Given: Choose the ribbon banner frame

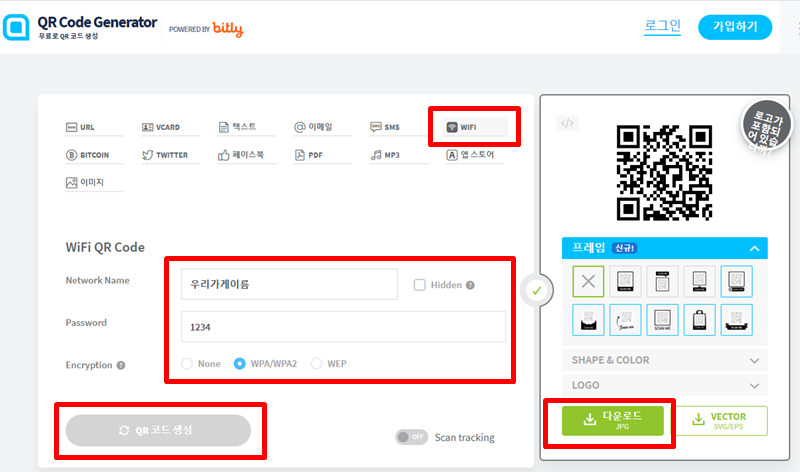Looking at the screenshot, I should 736,320.
